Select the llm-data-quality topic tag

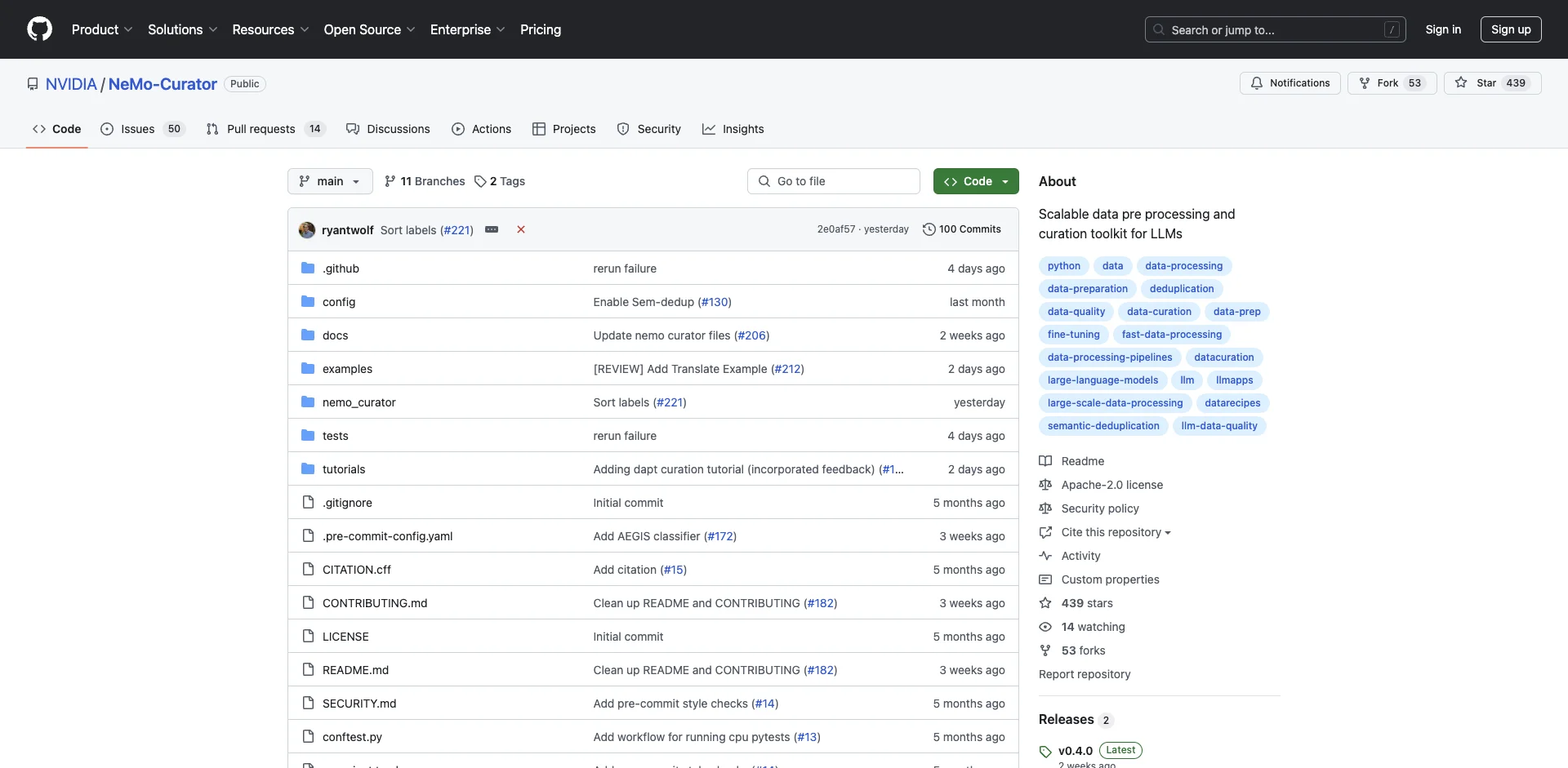tap(1219, 426)
